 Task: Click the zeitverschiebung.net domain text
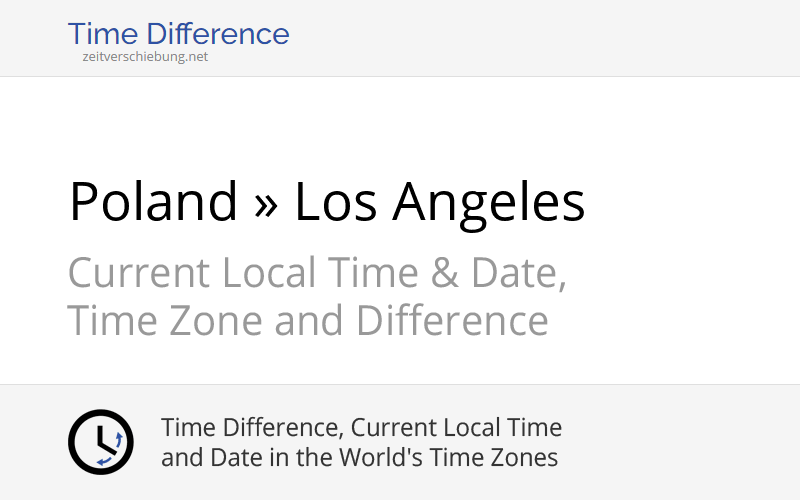tap(145, 57)
